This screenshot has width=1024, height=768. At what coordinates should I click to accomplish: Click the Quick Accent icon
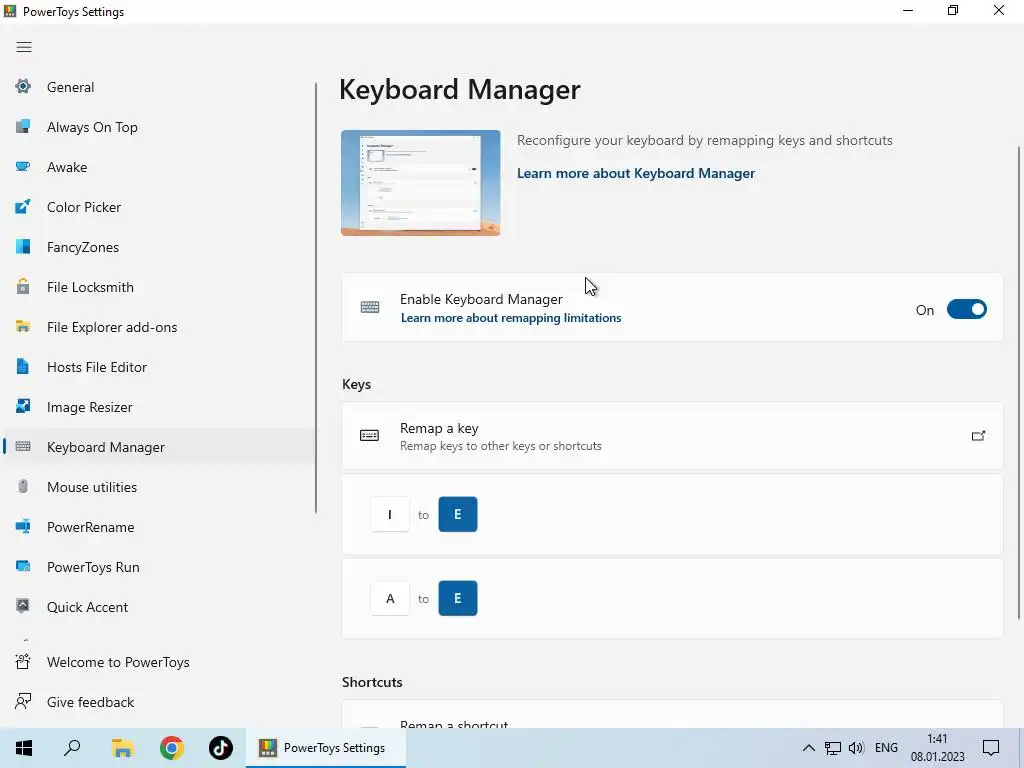23,606
